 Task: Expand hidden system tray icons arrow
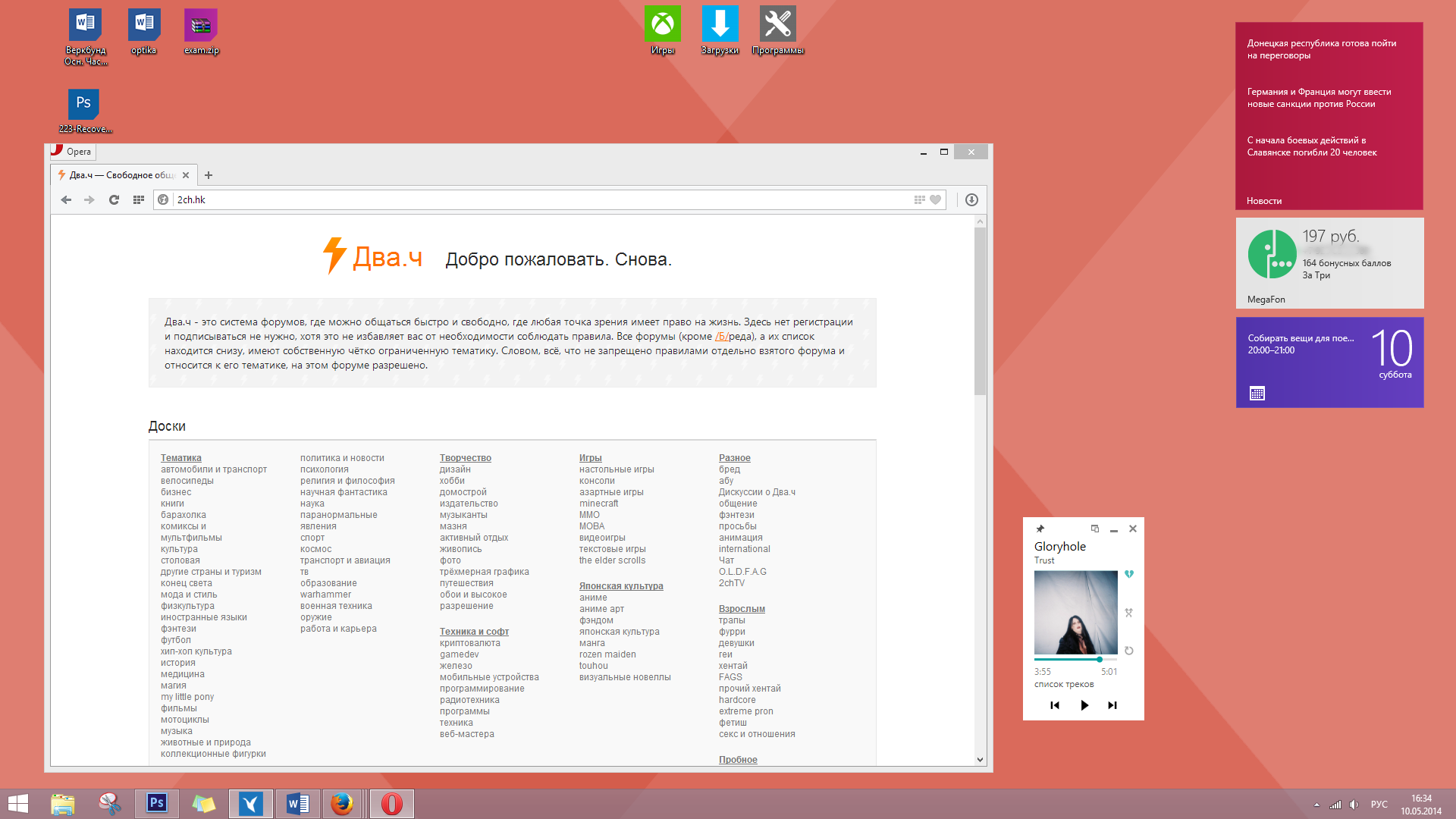coord(1316,805)
